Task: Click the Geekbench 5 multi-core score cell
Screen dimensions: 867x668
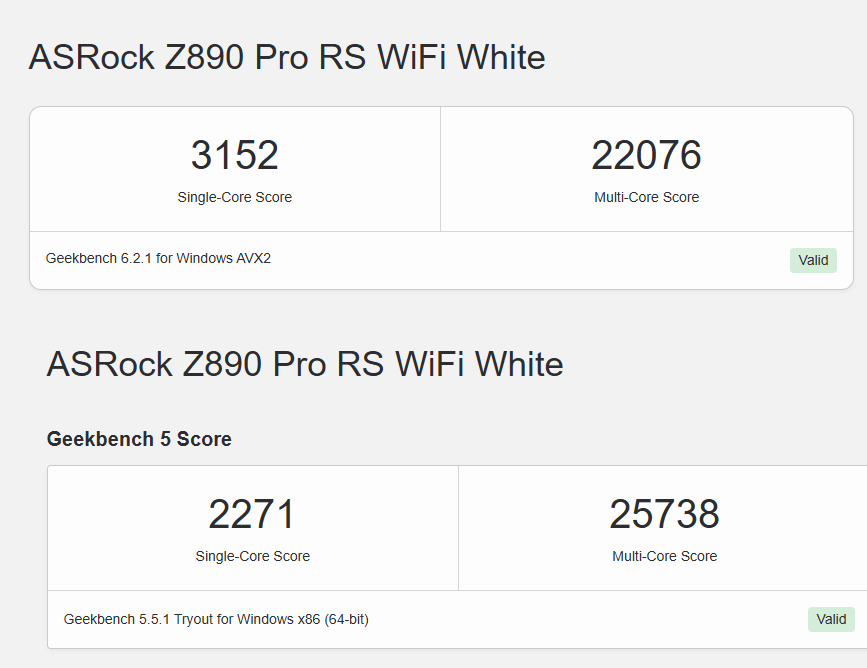Action: click(x=663, y=528)
